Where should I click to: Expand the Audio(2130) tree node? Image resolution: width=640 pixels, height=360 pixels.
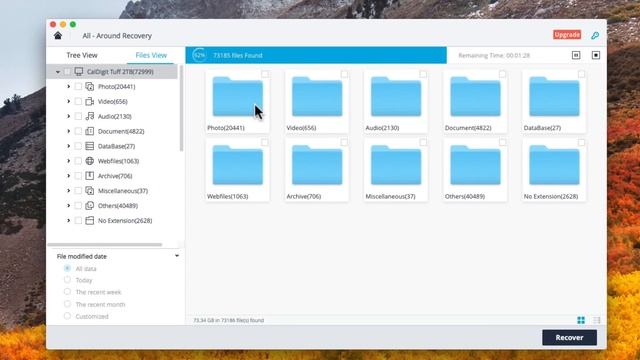pyautogui.click(x=68, y=116)
